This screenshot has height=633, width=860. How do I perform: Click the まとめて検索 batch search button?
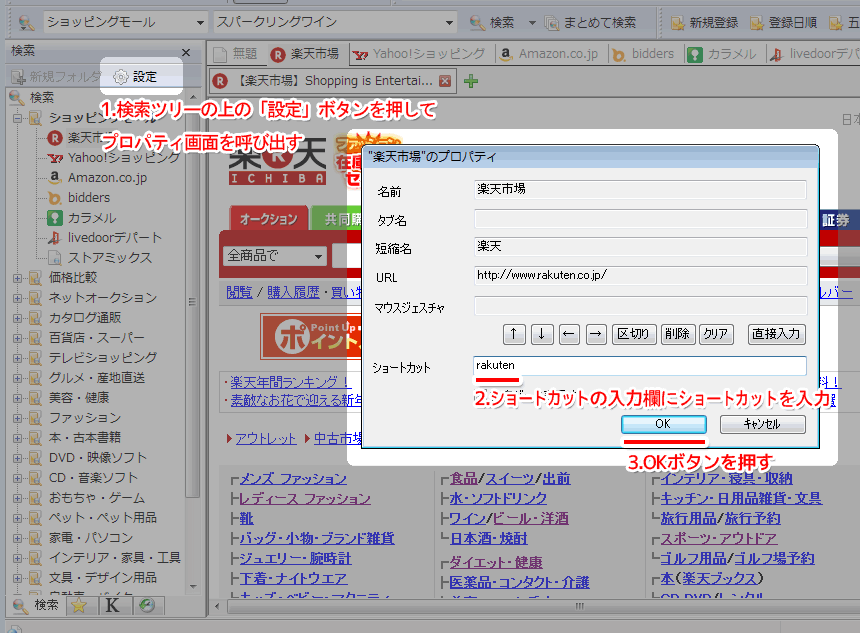point(591,22)
